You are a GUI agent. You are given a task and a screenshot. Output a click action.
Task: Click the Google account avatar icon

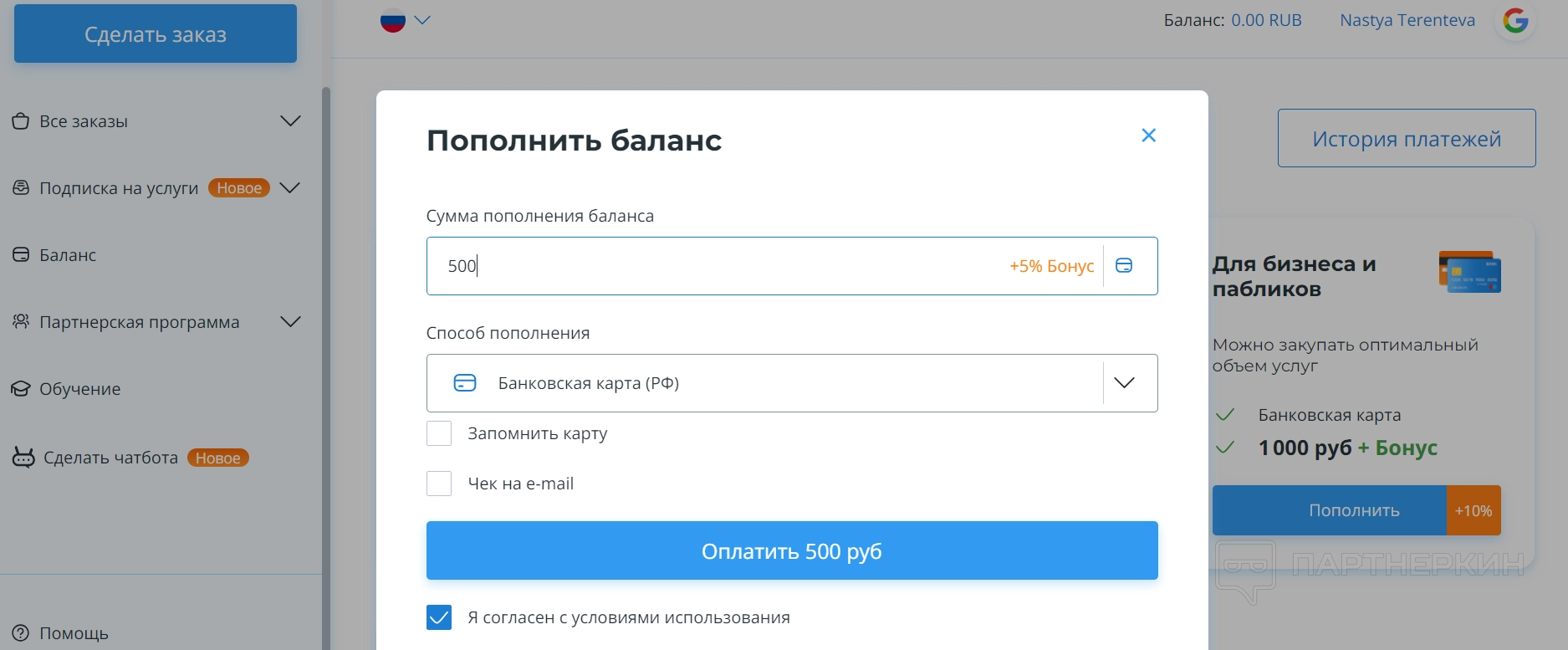click(1515, 21)
